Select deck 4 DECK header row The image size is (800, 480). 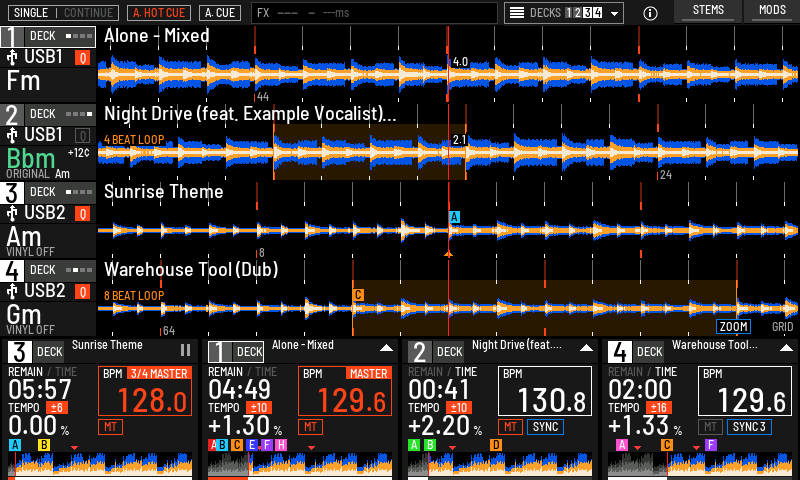coord(48,270)
